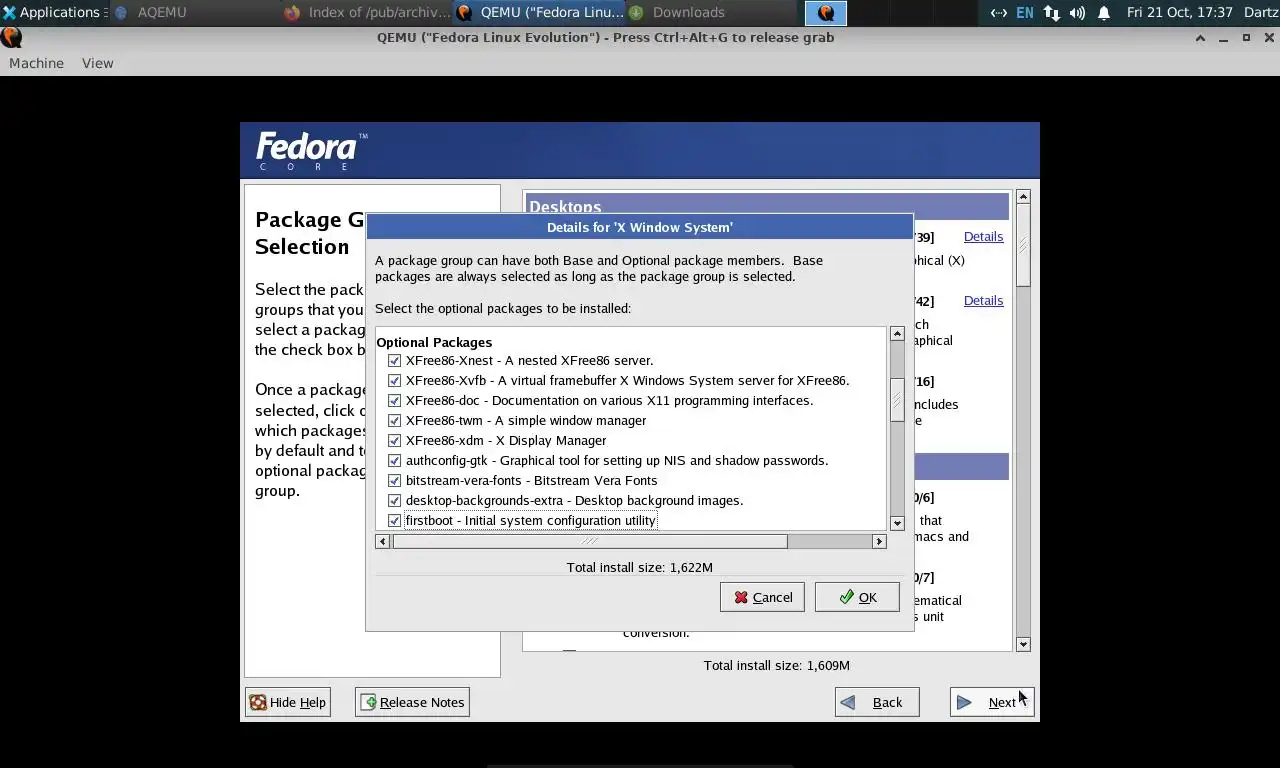Image resolution: width=1280 pixels, height=768 pixels.
Task: Click the Desktops section header
Action: click(x=766, y=207)
